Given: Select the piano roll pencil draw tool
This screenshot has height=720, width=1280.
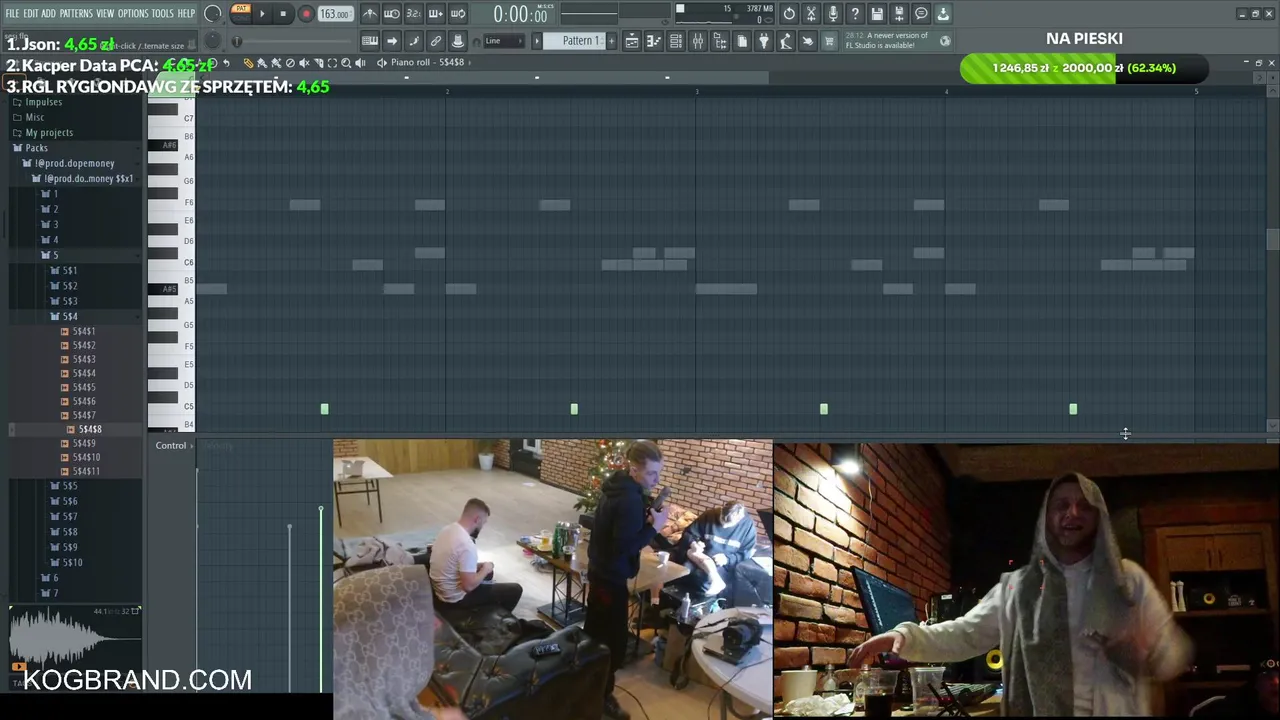Looking at the screenshot, I should pos(249,63).
